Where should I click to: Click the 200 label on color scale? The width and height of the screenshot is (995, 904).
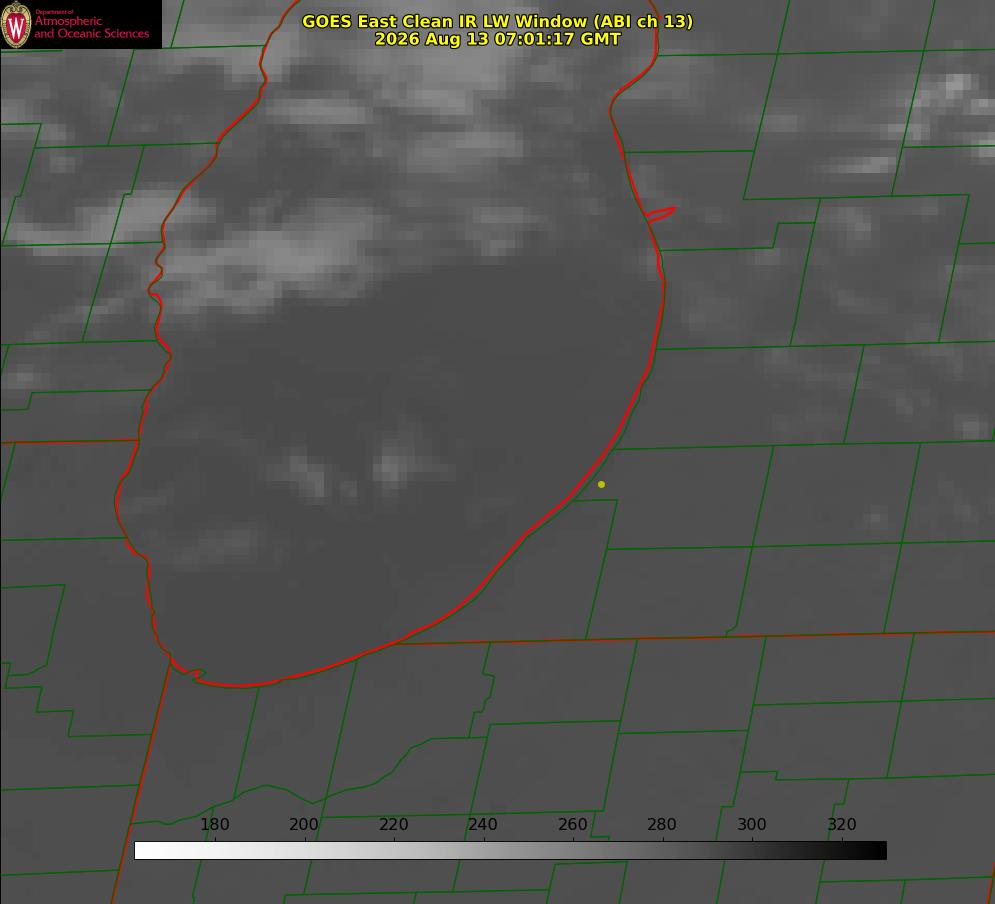[x=304, y=824]
